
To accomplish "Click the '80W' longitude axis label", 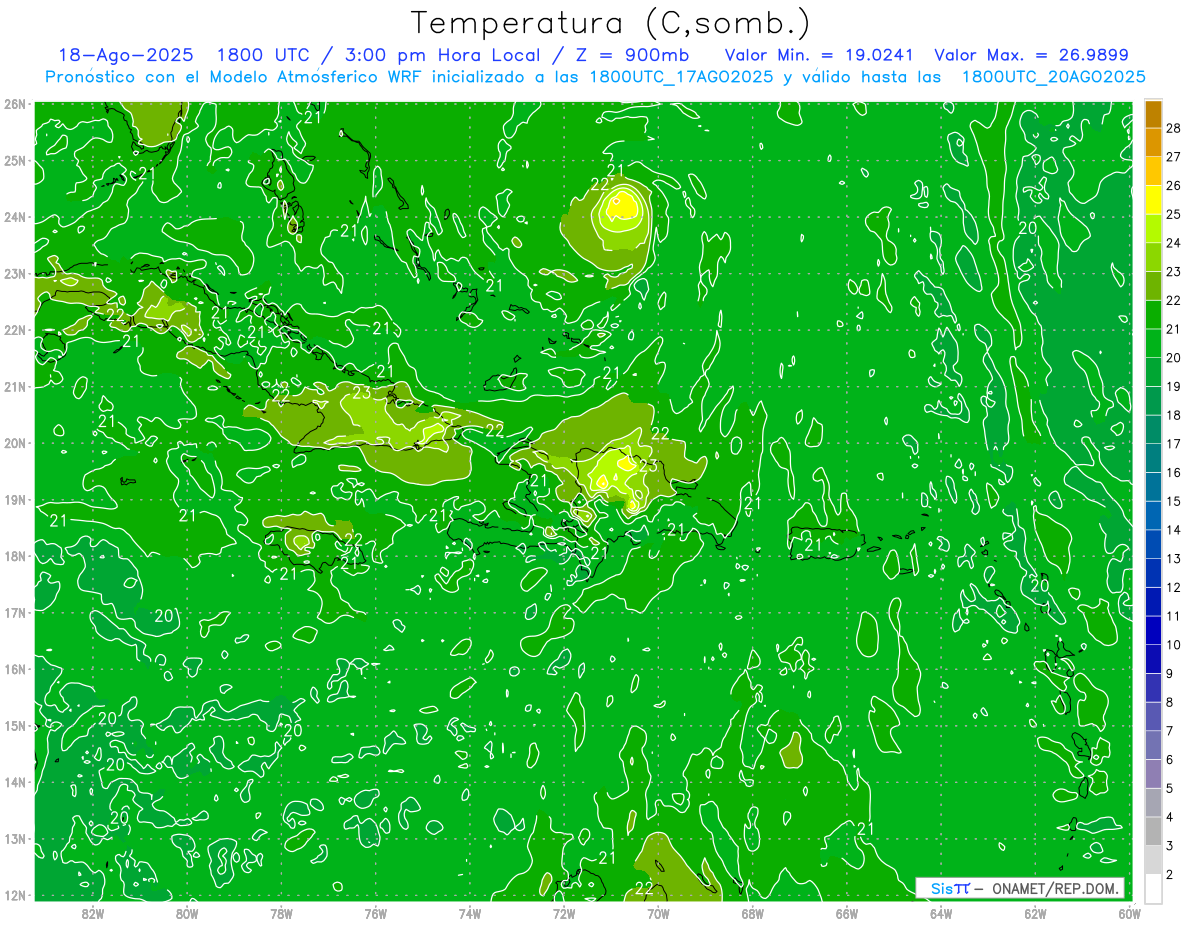I will [187, 912].
